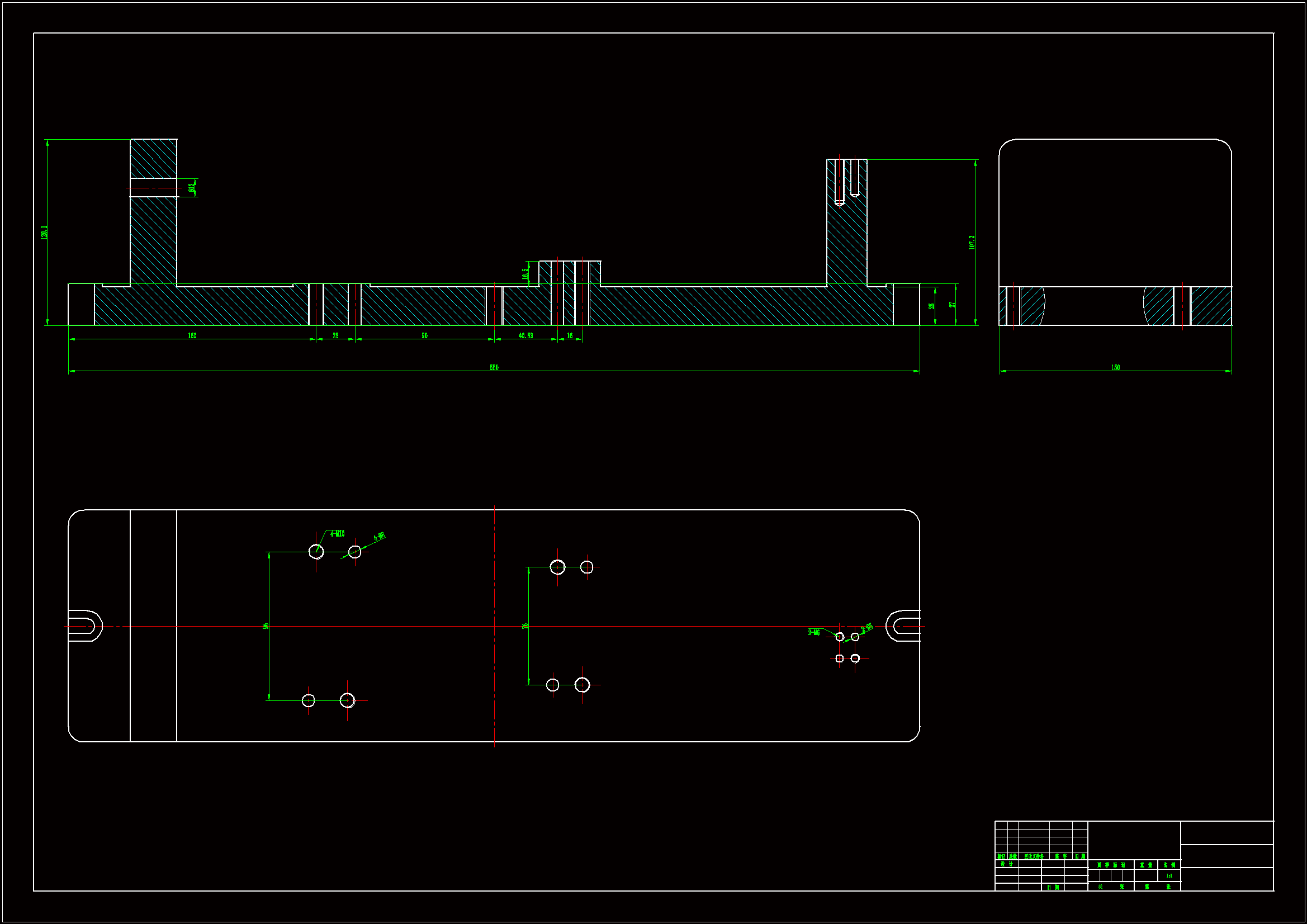1307x924 pixels.
Task: Click the 120.1 height dimension text
Action: point(45,233)
